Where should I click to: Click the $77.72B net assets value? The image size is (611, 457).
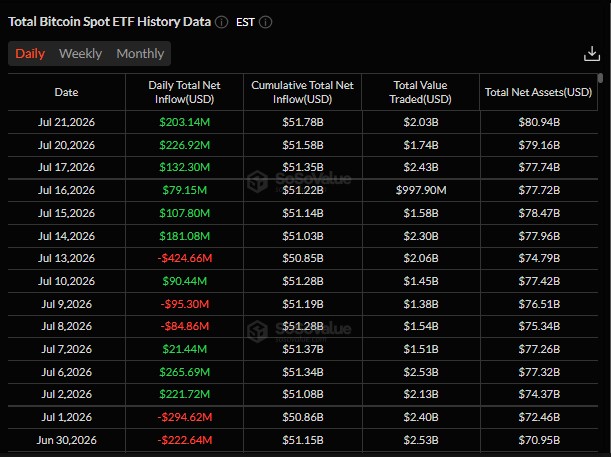pos(539,190)
